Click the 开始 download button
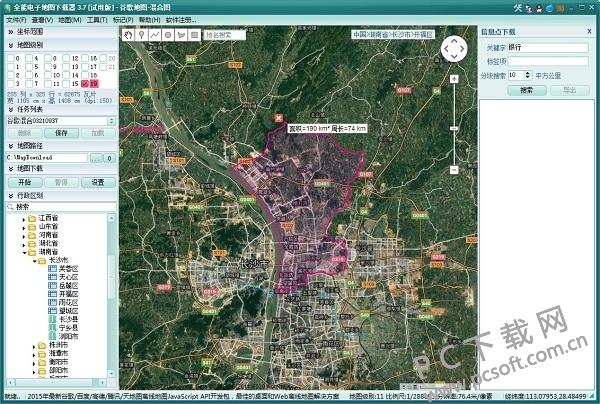Viewport: 600px width, 404px height. tap(25, 182)
